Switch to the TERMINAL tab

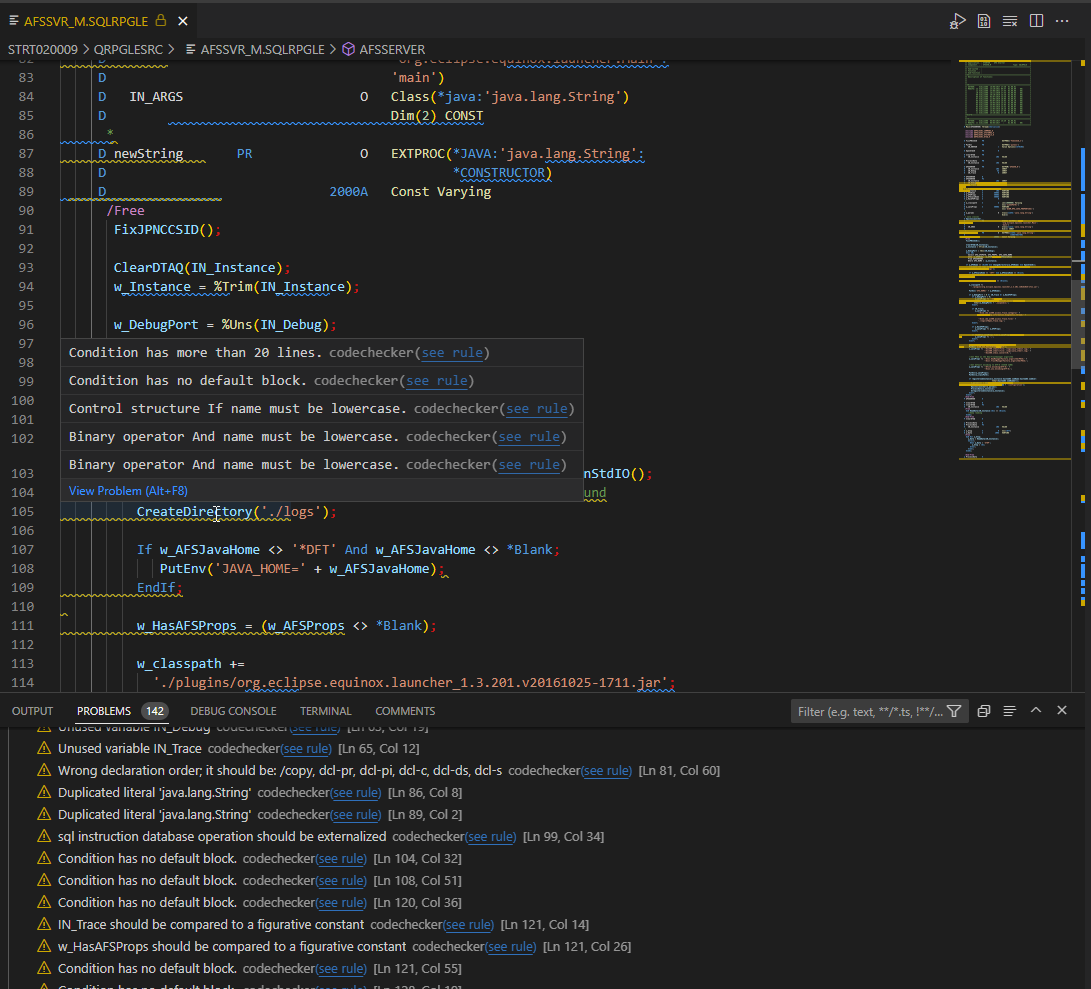pyautogui.click(x=325, y=711)
